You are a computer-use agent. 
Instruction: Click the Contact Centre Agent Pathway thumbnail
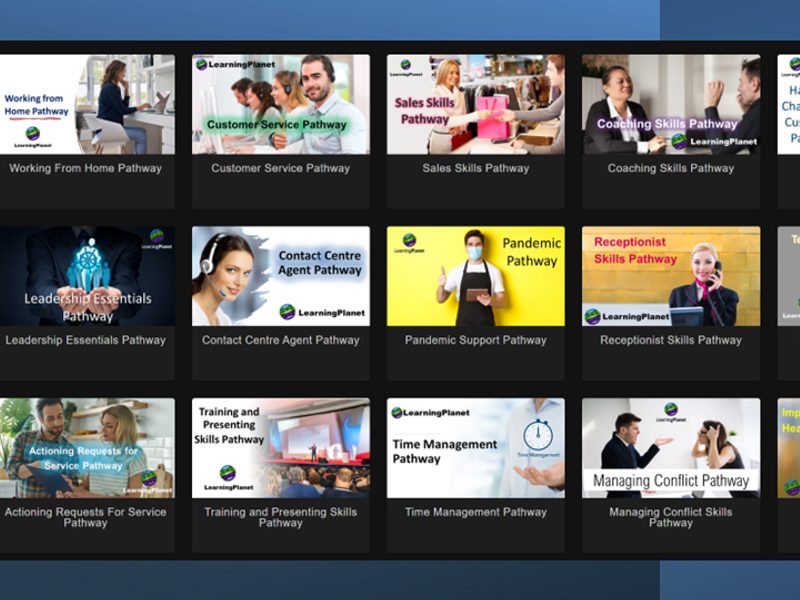(x=280, y=276)
